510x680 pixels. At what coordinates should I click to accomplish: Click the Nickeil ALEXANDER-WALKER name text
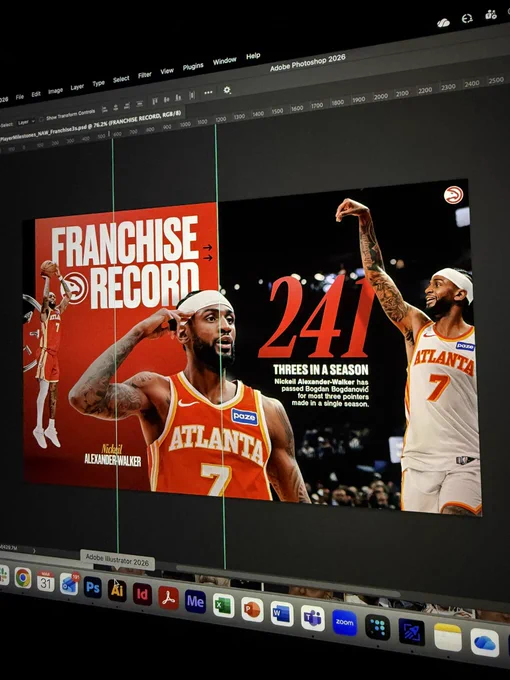point(113,455)
